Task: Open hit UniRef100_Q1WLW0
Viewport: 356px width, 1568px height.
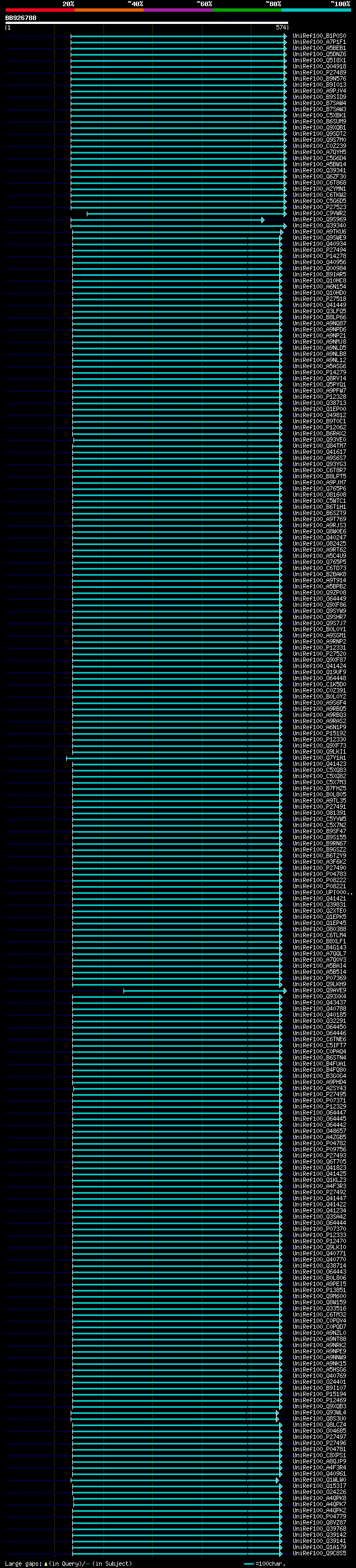Action: coord(319,1479)
